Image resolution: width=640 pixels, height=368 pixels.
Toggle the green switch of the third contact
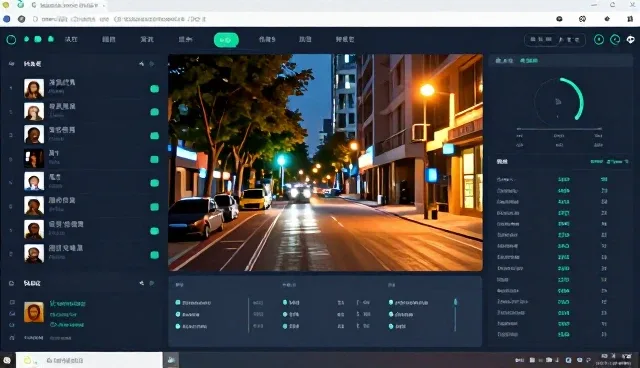[154, 135]
